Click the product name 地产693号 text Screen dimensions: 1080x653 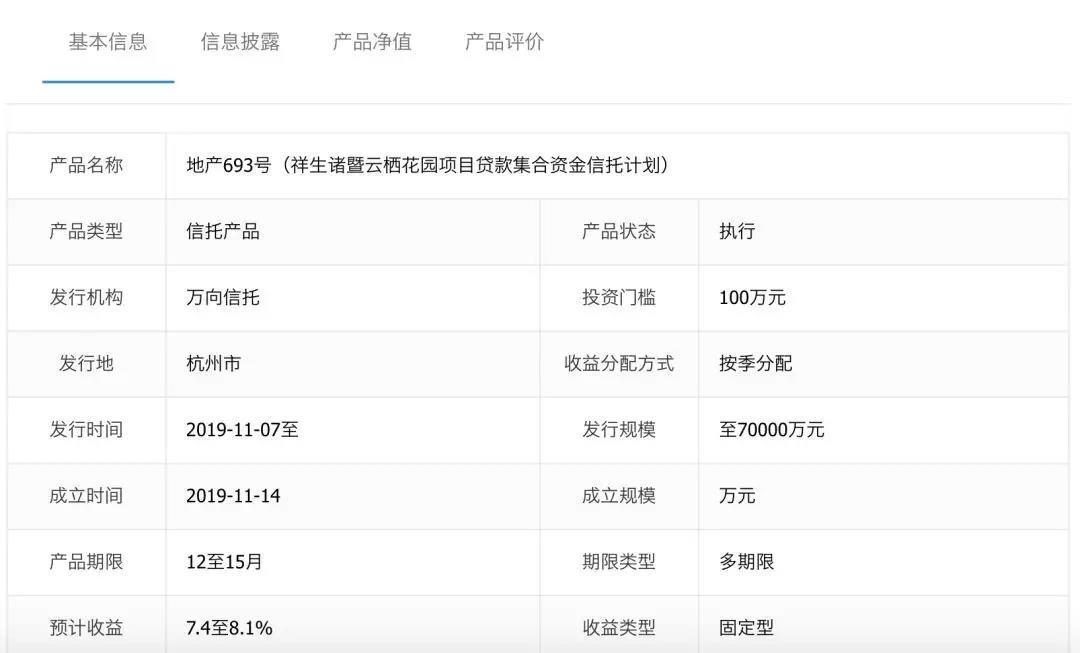click(427, 165)
